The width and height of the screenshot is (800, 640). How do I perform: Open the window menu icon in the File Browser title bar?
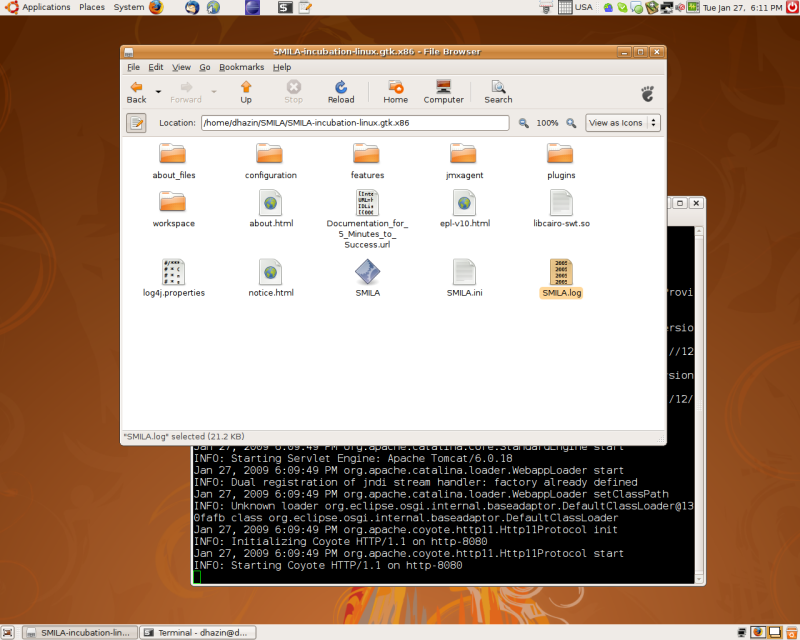[x=129, y=52]
